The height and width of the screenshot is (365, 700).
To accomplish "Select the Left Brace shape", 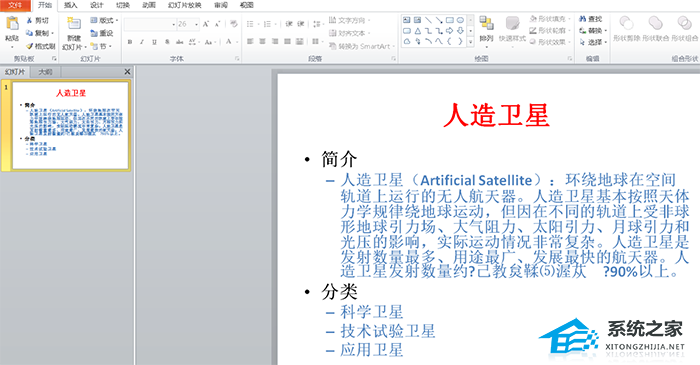I will tap(450, 41).
